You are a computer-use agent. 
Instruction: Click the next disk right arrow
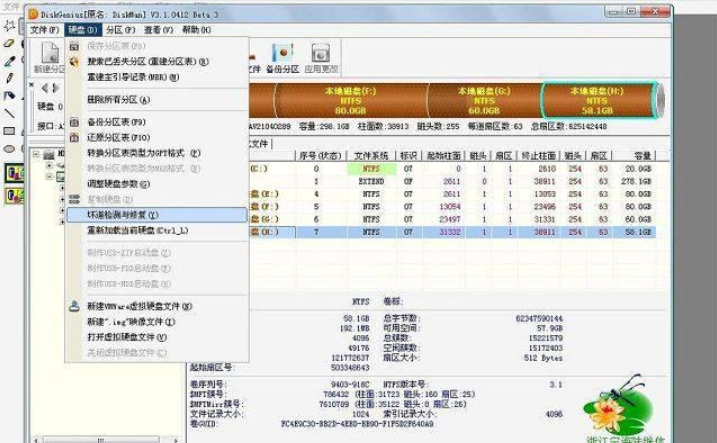coord(55,89)
